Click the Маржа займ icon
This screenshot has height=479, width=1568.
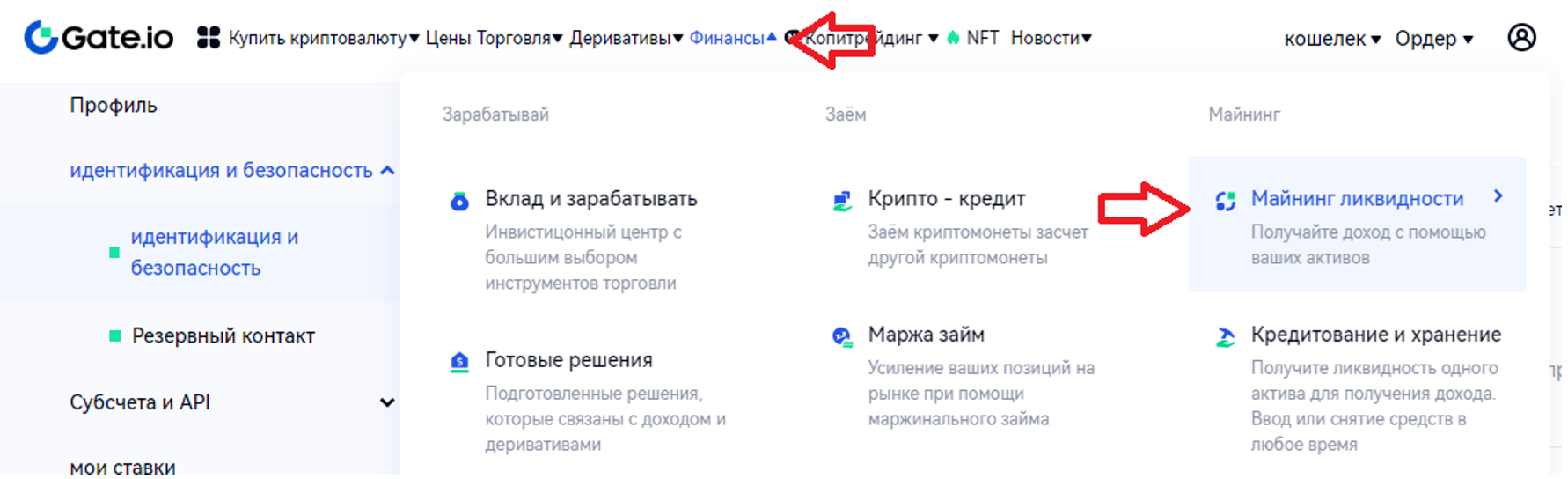pyautogui.click(x=842, y=337)
